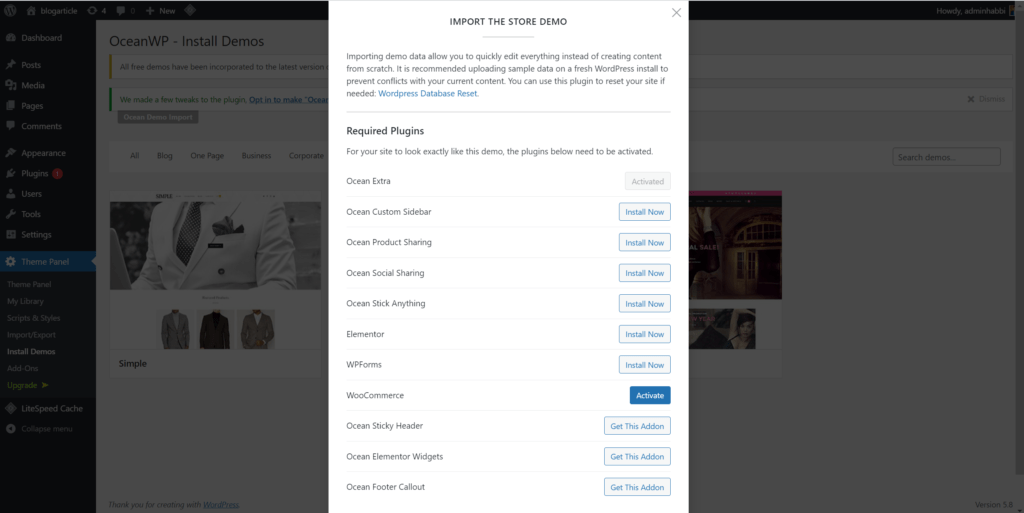Install Now for Ocean Custom Sidebar
Viewport: 1024px width, 513px height.
tap(644, 212)
